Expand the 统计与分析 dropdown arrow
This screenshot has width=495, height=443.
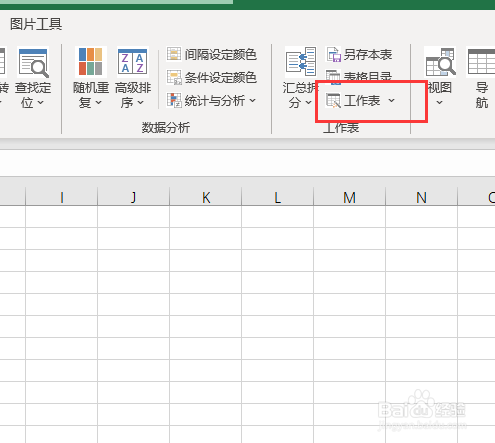coord(253,100)
